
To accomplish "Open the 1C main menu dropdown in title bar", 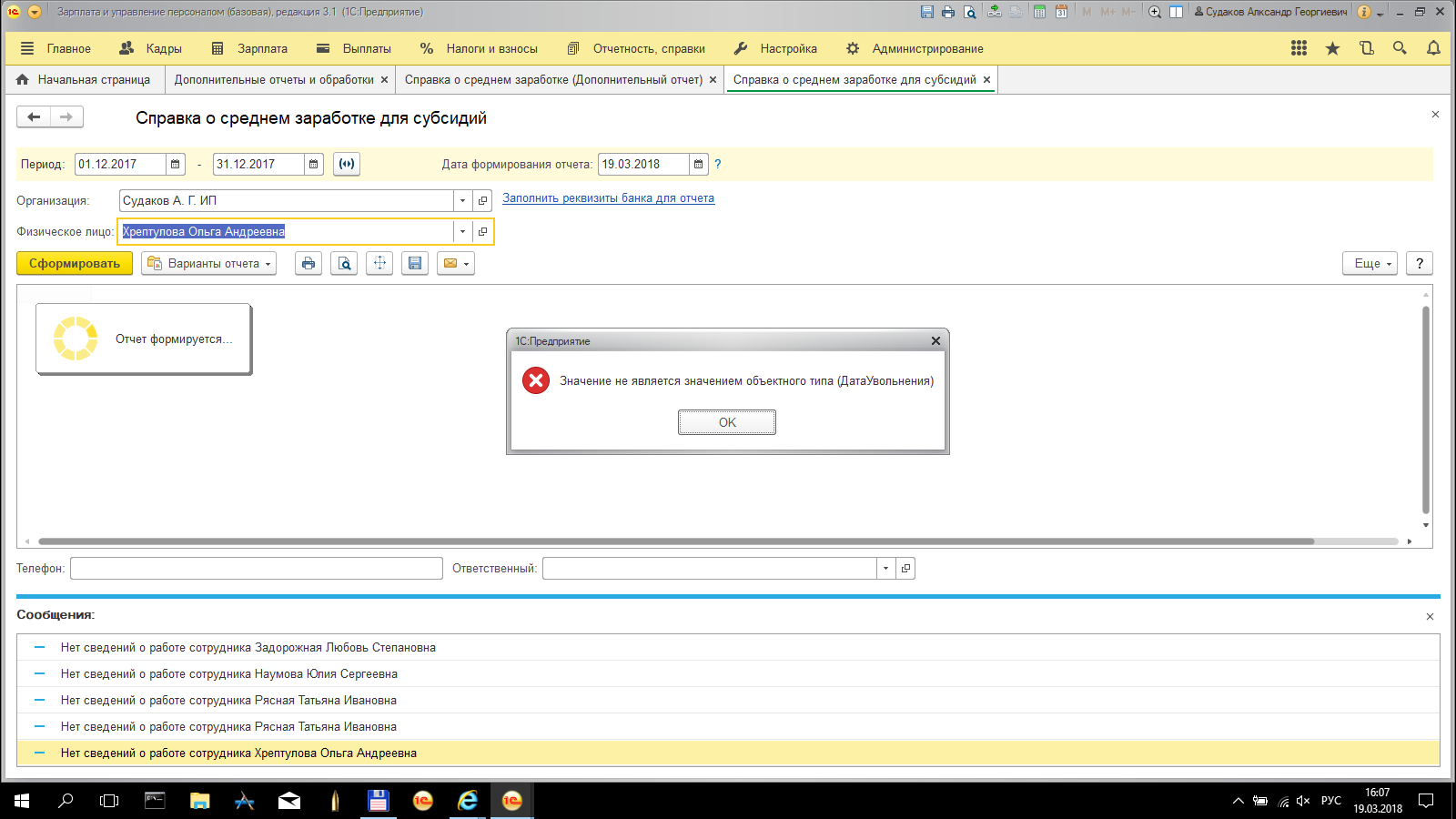I will click(x=35, y=12).
